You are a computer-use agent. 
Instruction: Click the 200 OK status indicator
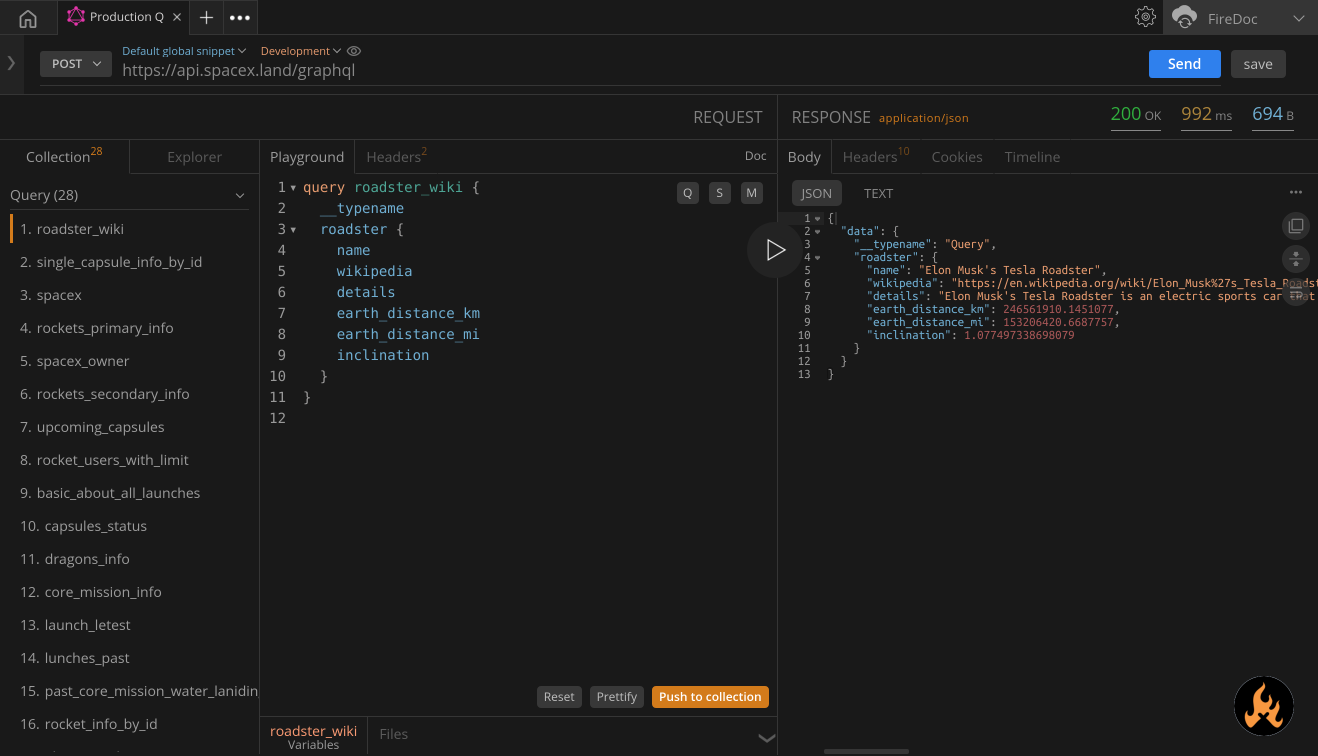pos(1136,115)
